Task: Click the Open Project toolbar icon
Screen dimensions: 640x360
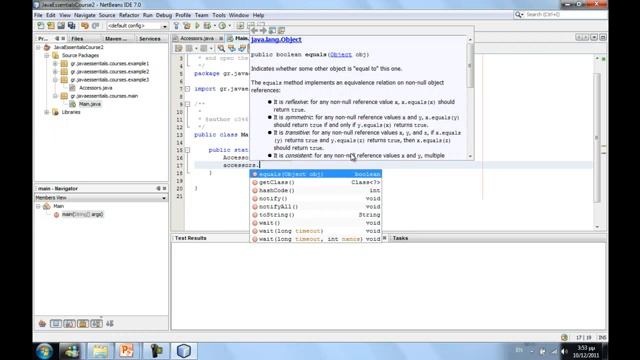Action: (61, 26)
